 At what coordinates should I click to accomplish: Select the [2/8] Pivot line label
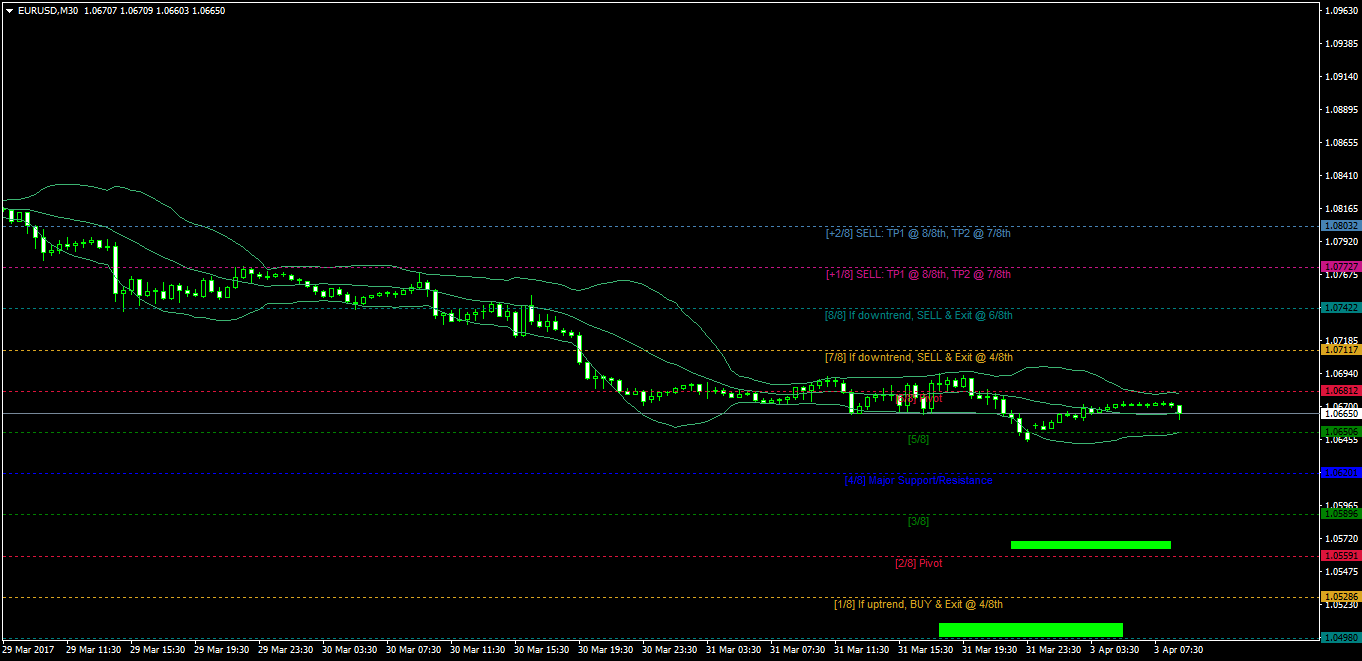click(918, 563)
